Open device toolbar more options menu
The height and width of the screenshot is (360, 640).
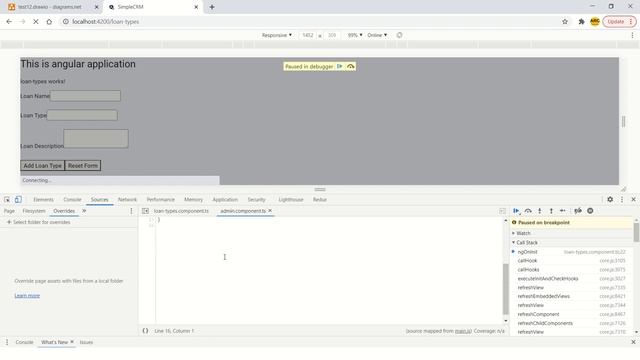(632, 35)
